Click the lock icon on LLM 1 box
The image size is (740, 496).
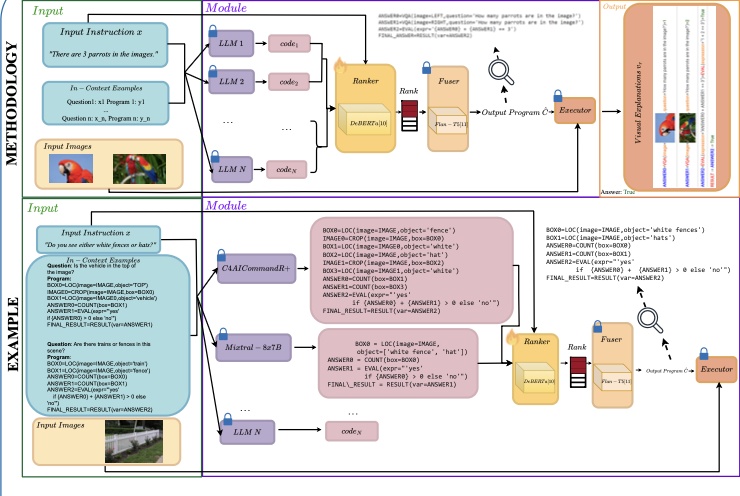tap(213, 32)
